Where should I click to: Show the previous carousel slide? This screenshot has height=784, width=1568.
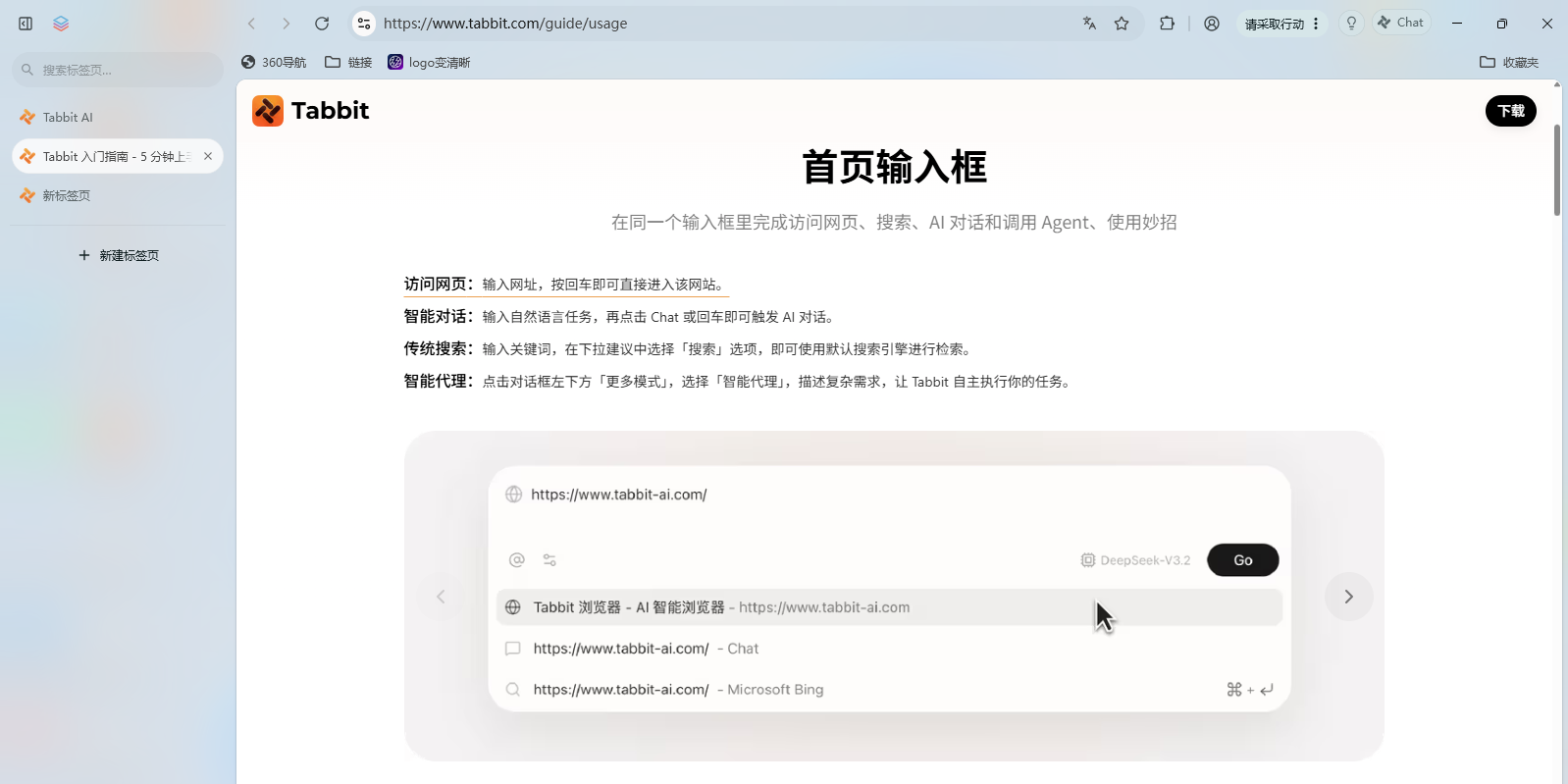pos(441,597)
